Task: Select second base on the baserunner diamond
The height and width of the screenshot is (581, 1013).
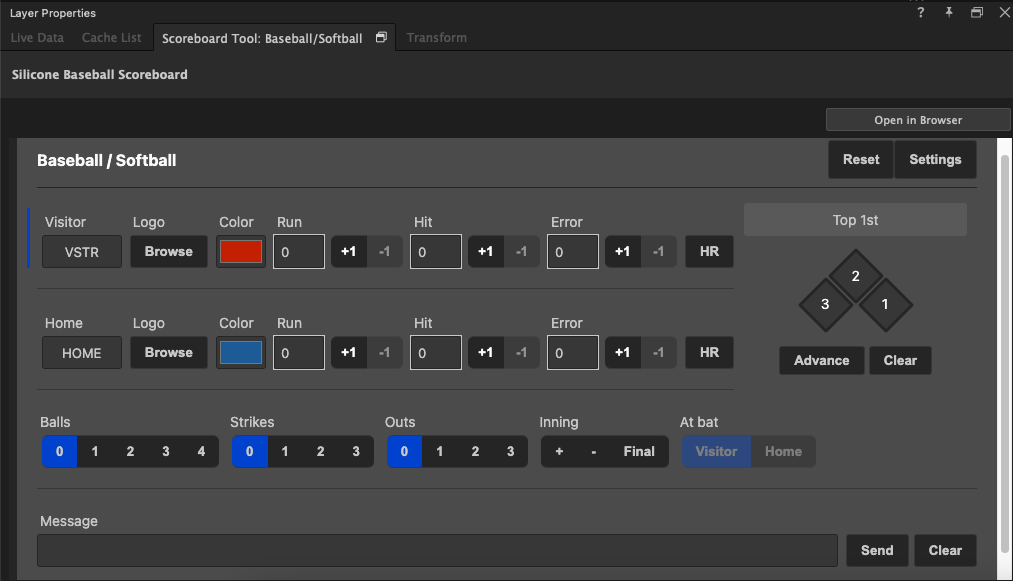Action: point(855,275)
